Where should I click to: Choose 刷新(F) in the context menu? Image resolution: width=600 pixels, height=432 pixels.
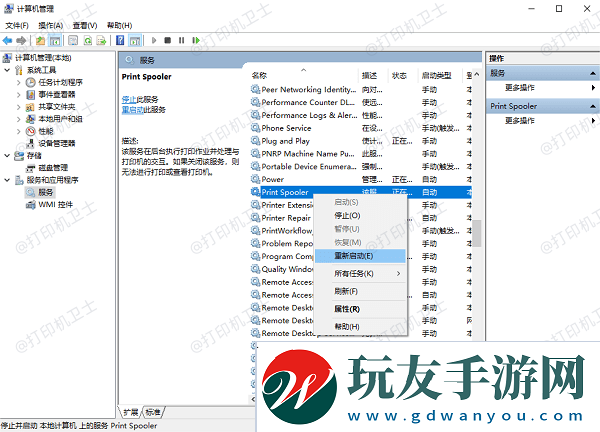click(360, 291)
